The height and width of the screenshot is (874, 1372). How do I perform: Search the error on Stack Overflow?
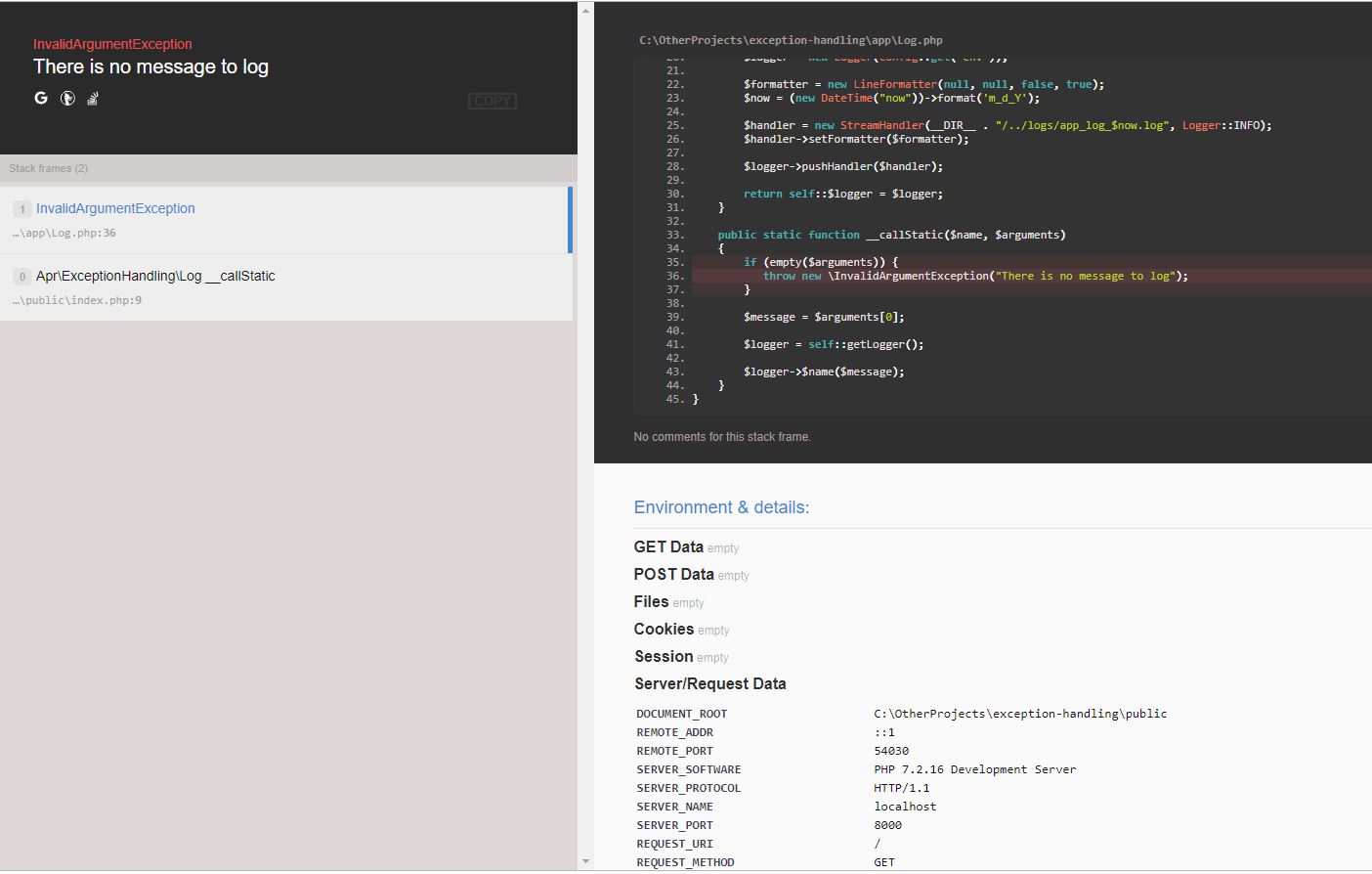click(91, 98)
